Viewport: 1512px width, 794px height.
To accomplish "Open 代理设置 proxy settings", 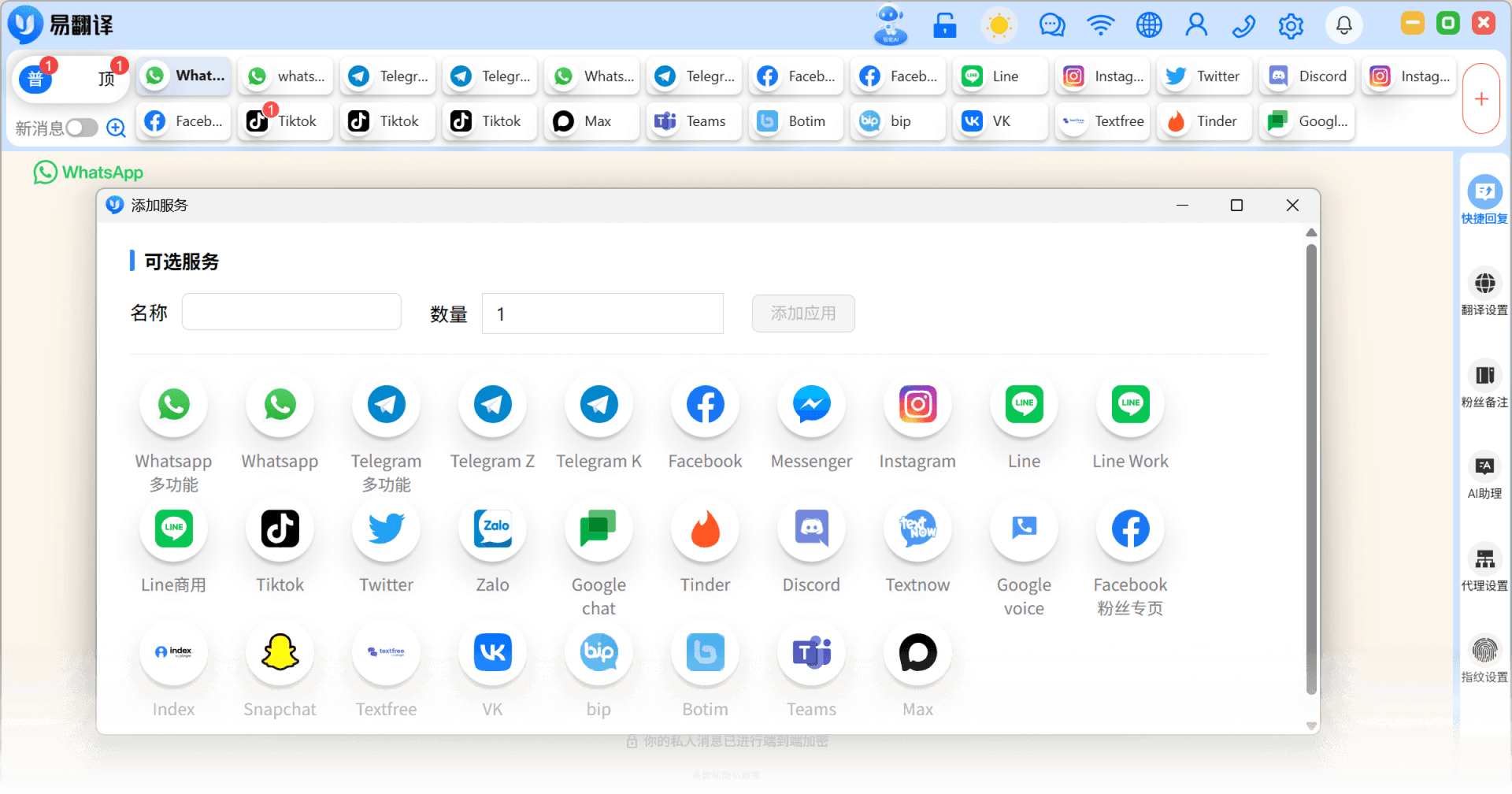I will (x=1484, y=567).
